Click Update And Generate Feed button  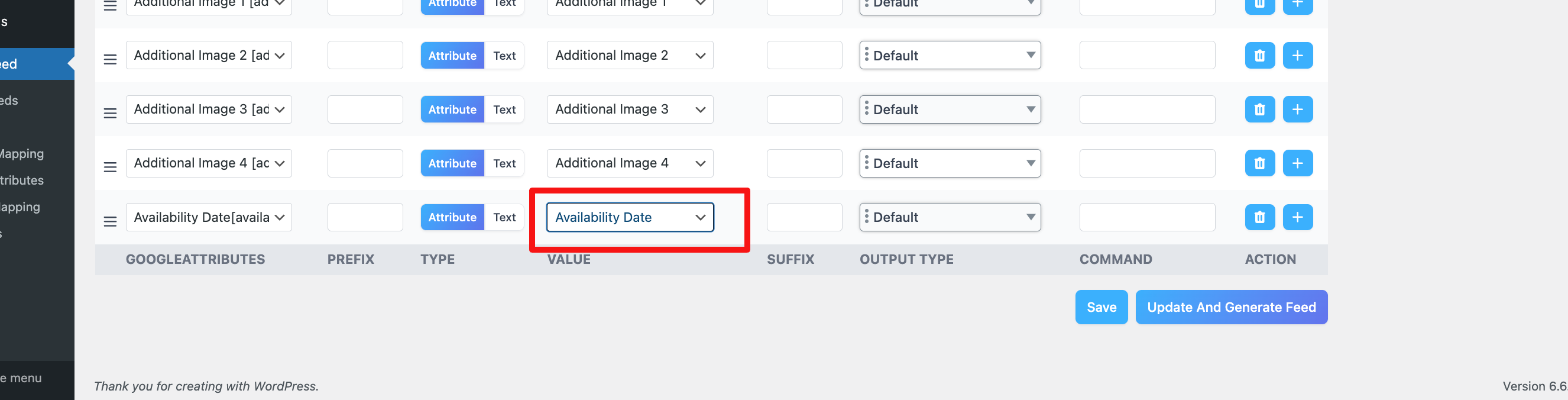click(x=1231, y=308)
